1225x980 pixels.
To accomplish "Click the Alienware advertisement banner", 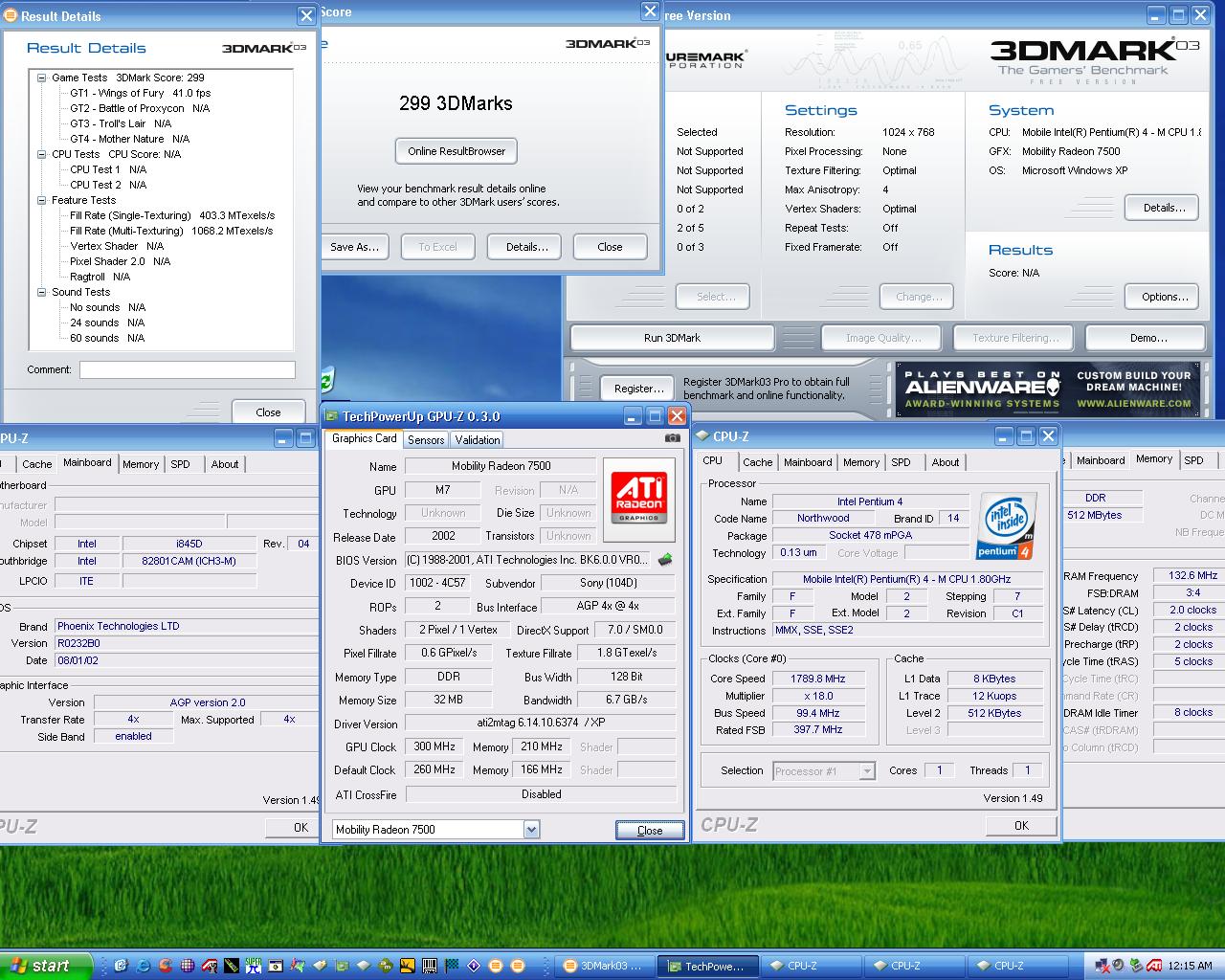I will (x=1047, y=389).
